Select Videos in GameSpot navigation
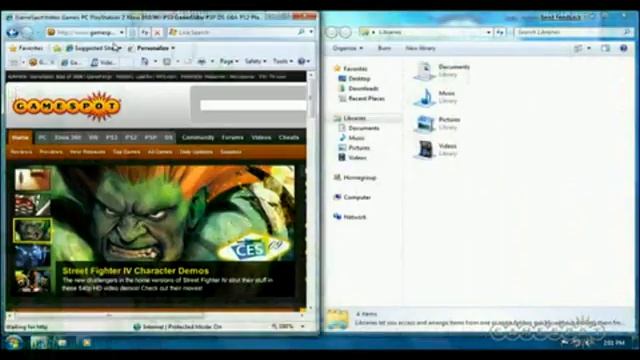640x360 pixels. coord(261,138)
